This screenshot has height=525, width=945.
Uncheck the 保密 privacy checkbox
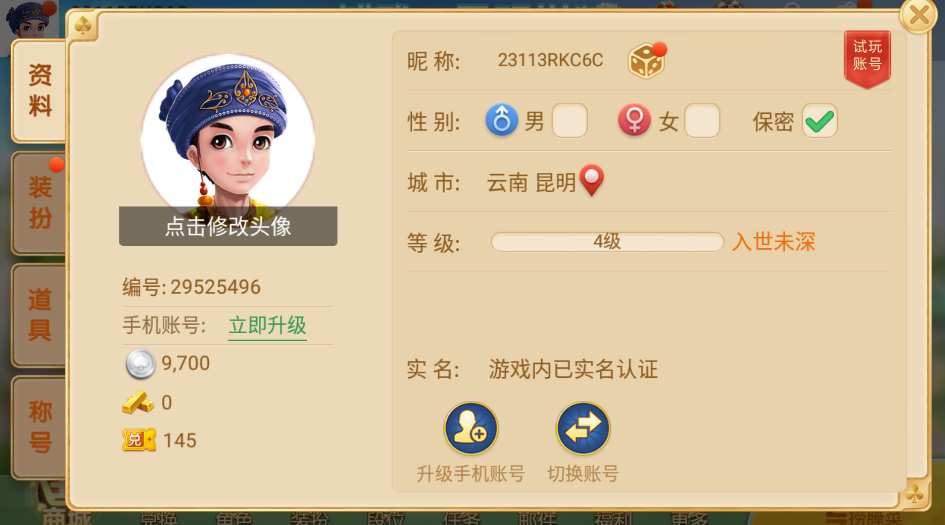click(820, 121)
